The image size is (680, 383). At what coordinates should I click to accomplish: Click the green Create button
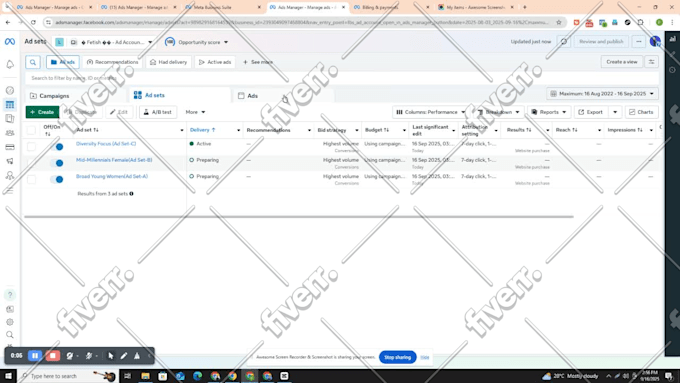click(x=42, y=112)
